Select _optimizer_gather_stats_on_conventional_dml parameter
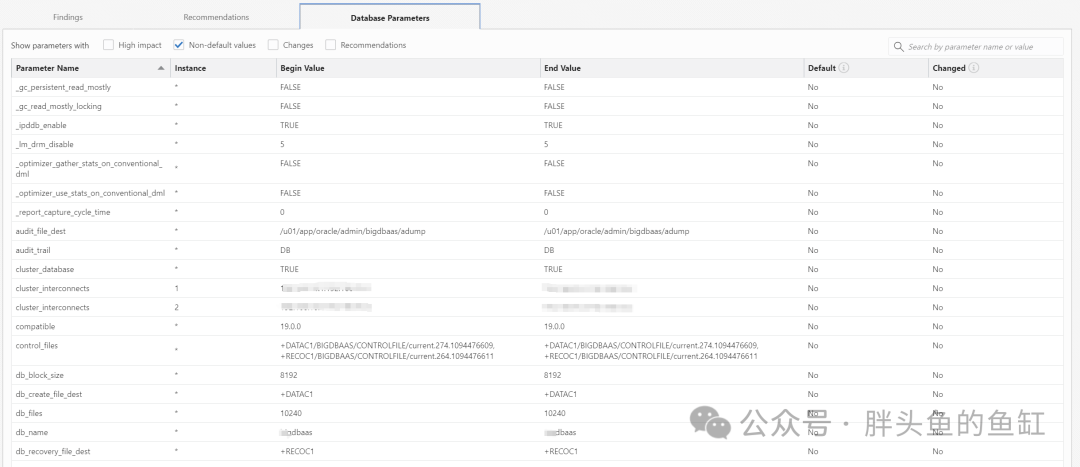 click(89, 169)
